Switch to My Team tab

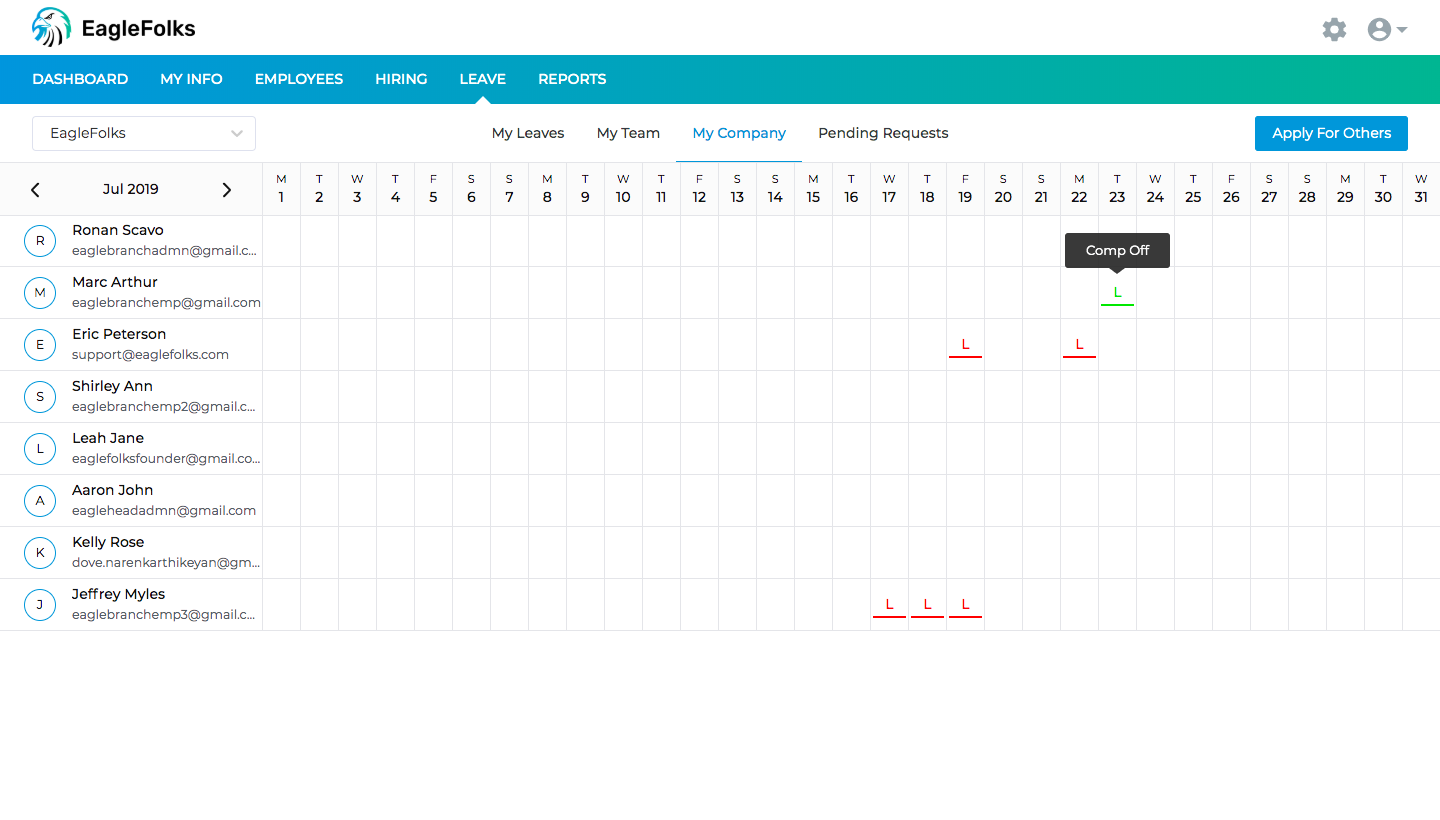[628, 133]
